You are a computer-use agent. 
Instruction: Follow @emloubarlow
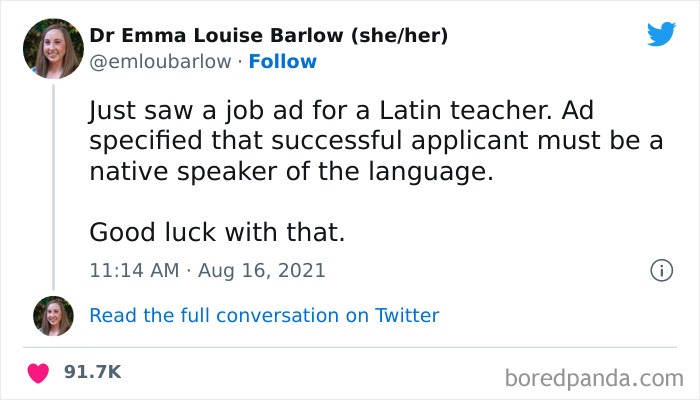click(281, 62)
